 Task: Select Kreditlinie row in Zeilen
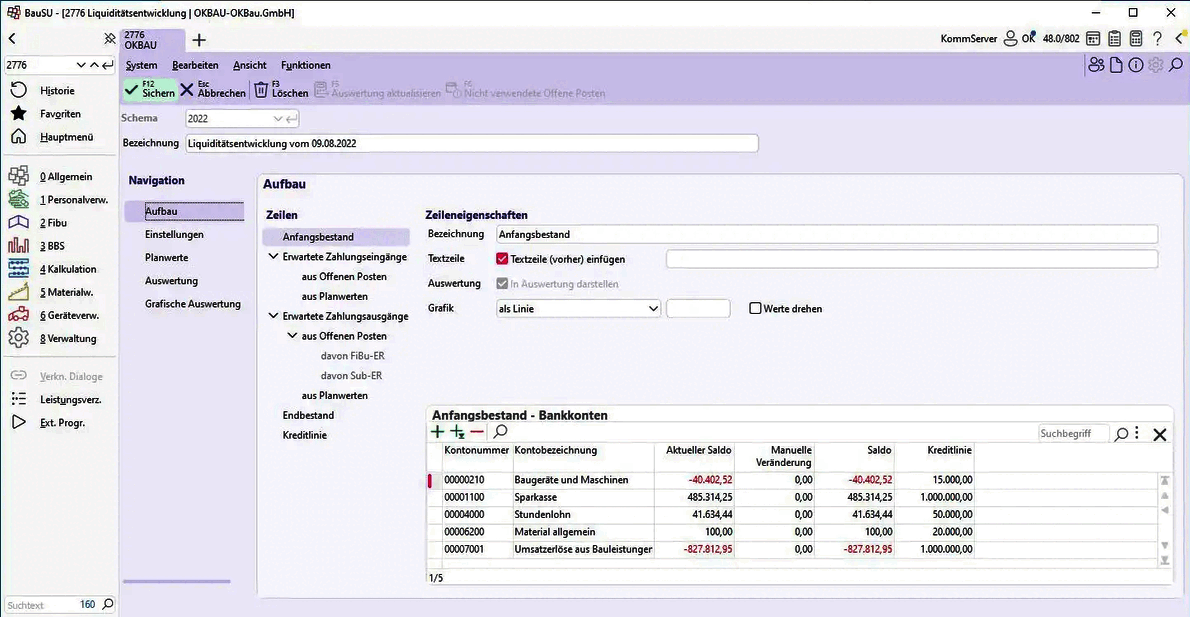click(305, 435)
